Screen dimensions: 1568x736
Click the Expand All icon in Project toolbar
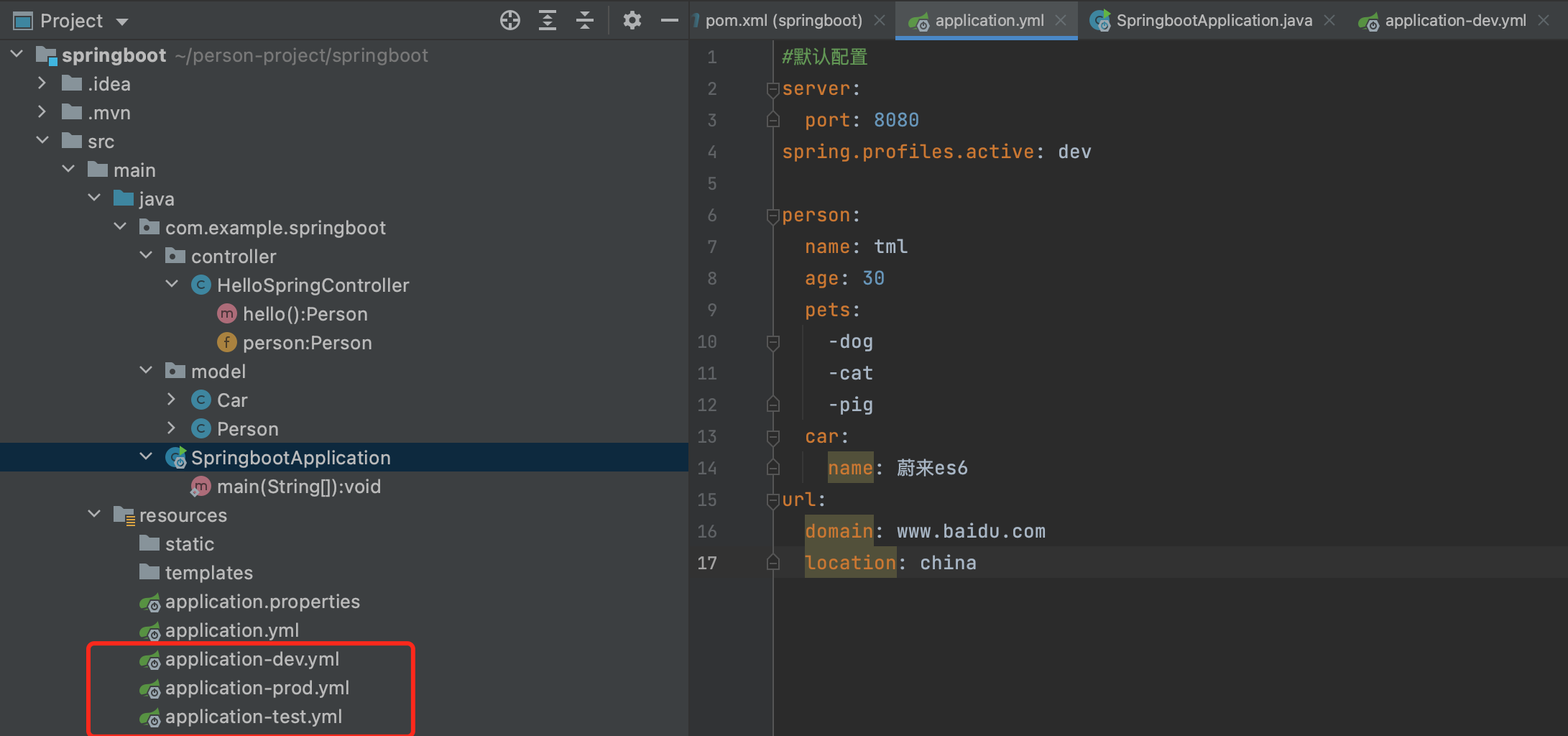[548, 19]
